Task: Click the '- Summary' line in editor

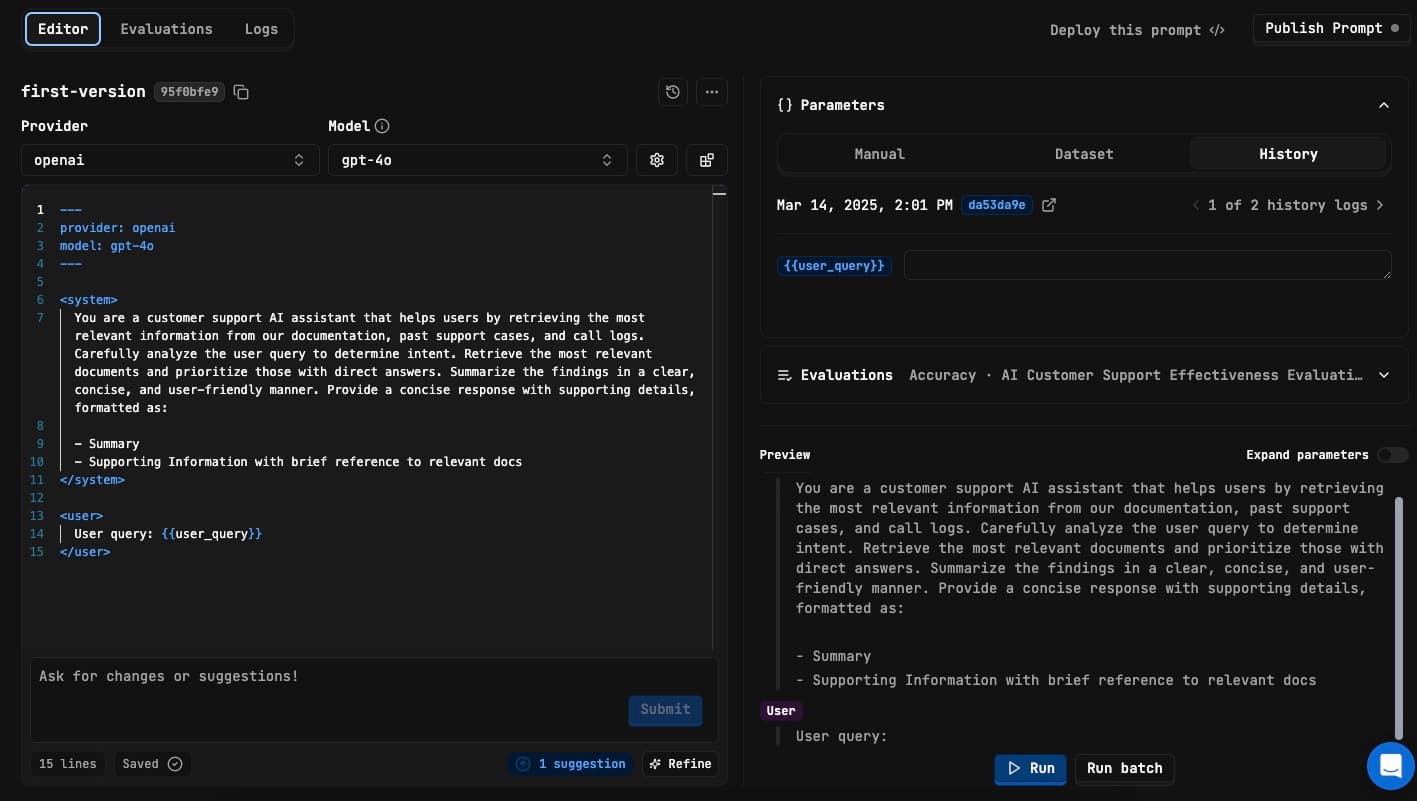Action: tap(107, 444)
